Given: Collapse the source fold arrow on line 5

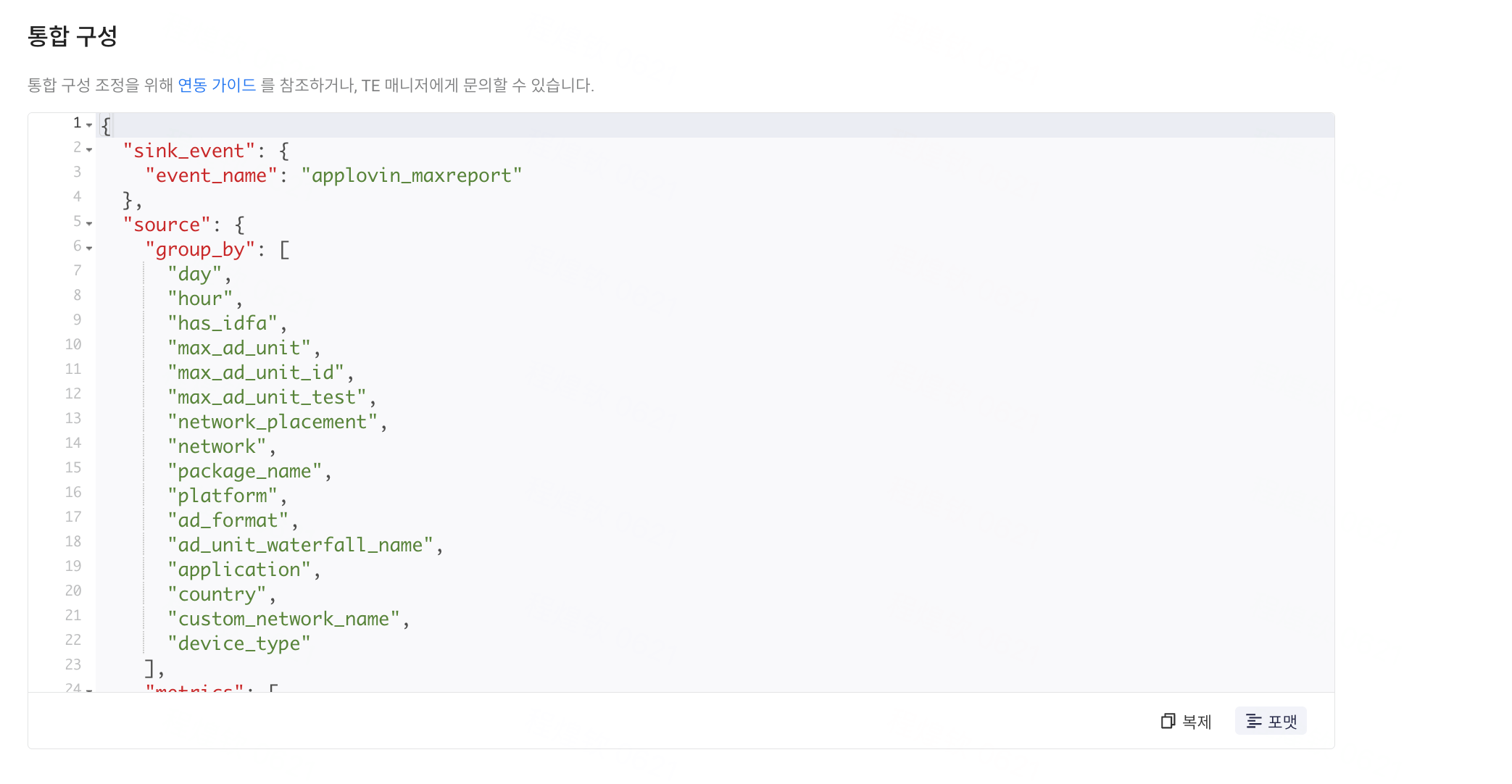Looking at the screenshot, I should click(89, 224).
